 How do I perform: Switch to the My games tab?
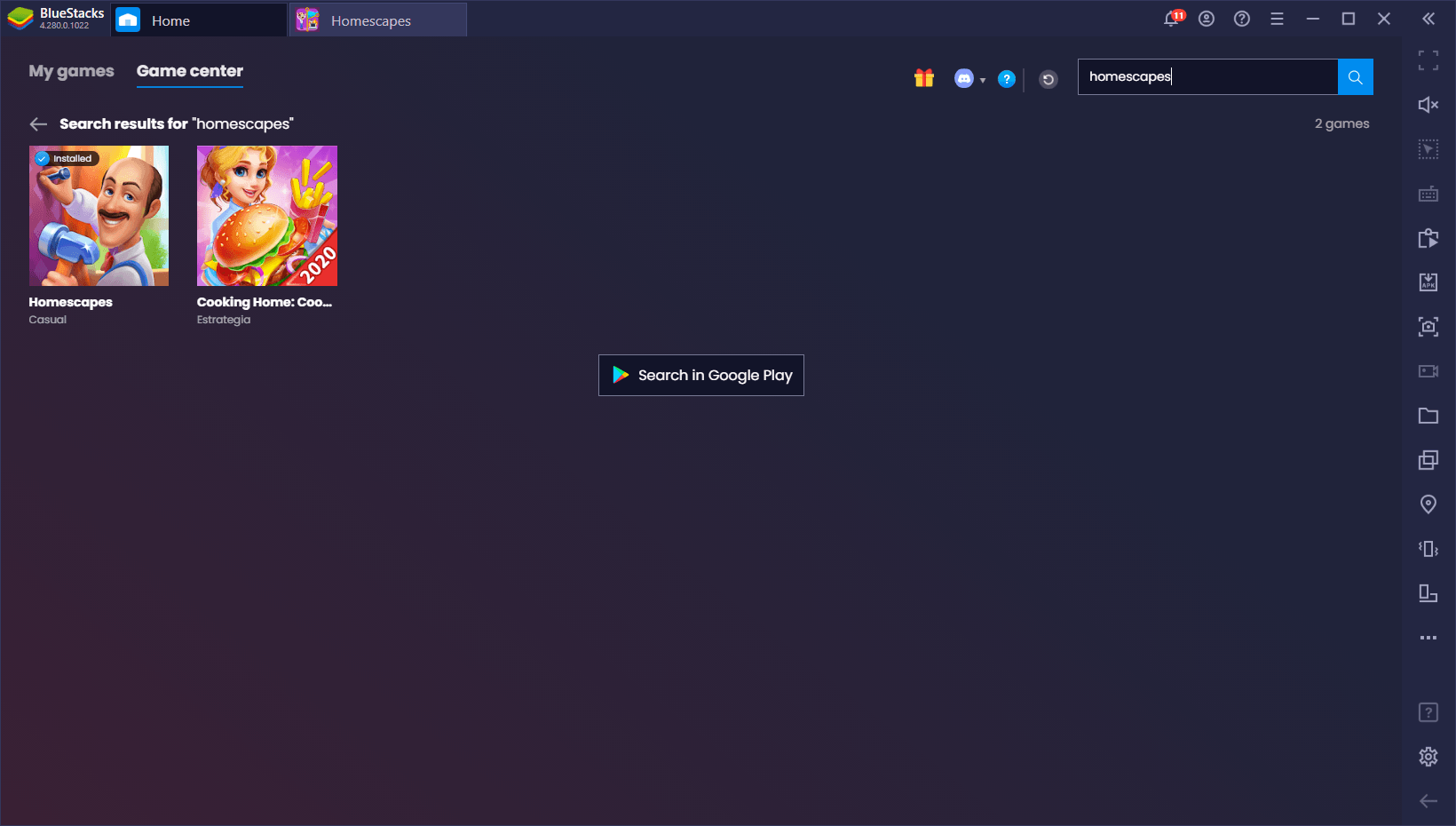point(72,71)
